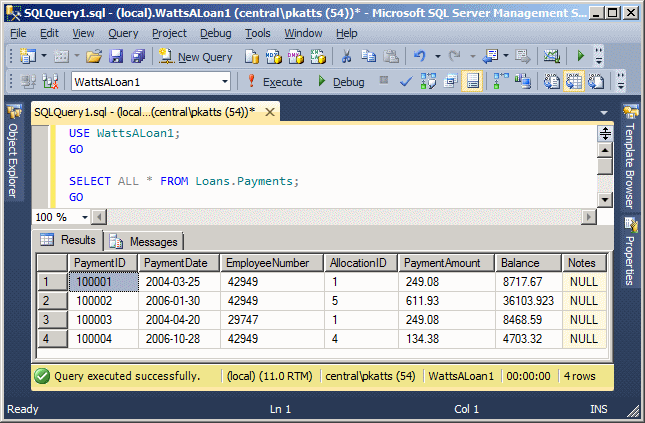Select Results to Text output mode
Screen dimensions: 645x423
point(551,81)
